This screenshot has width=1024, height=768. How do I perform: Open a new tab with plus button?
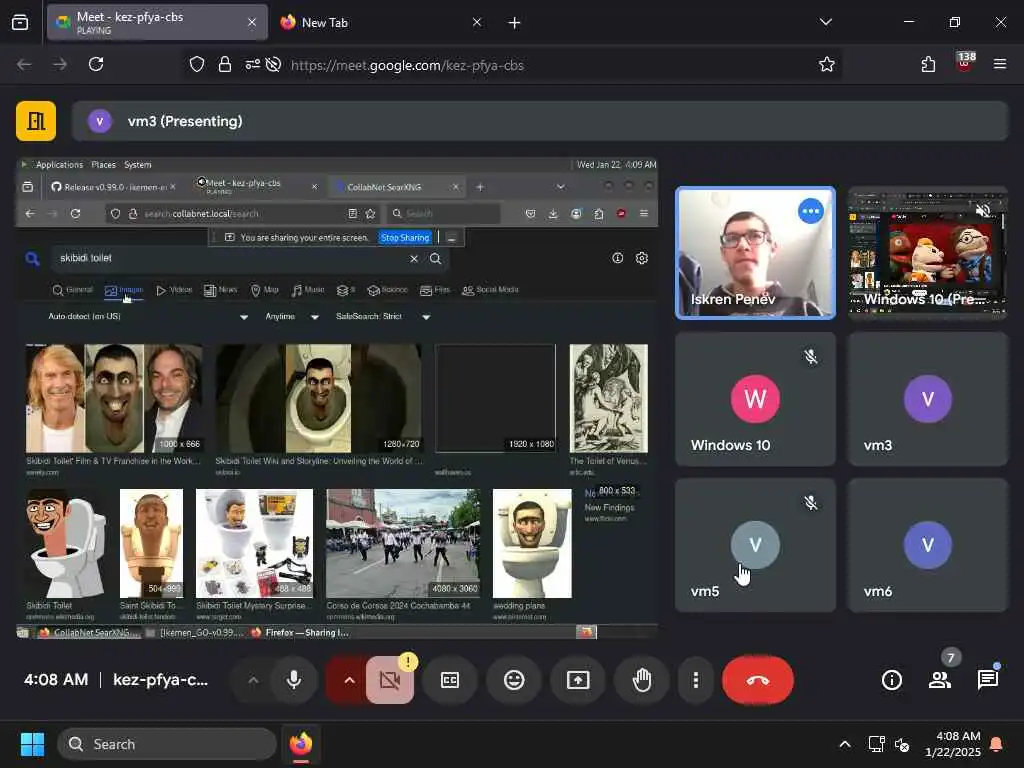(514, 23)
